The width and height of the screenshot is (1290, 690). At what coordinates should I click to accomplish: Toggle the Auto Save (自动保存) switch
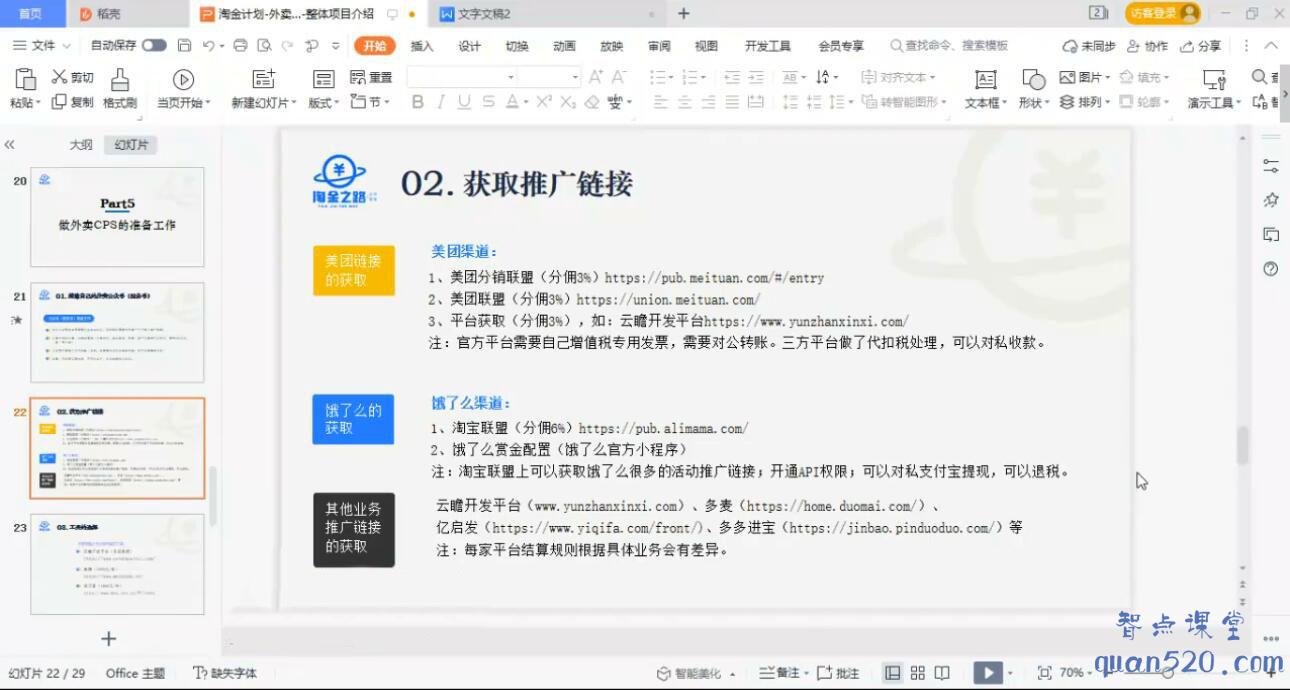(x=154, y=46)
